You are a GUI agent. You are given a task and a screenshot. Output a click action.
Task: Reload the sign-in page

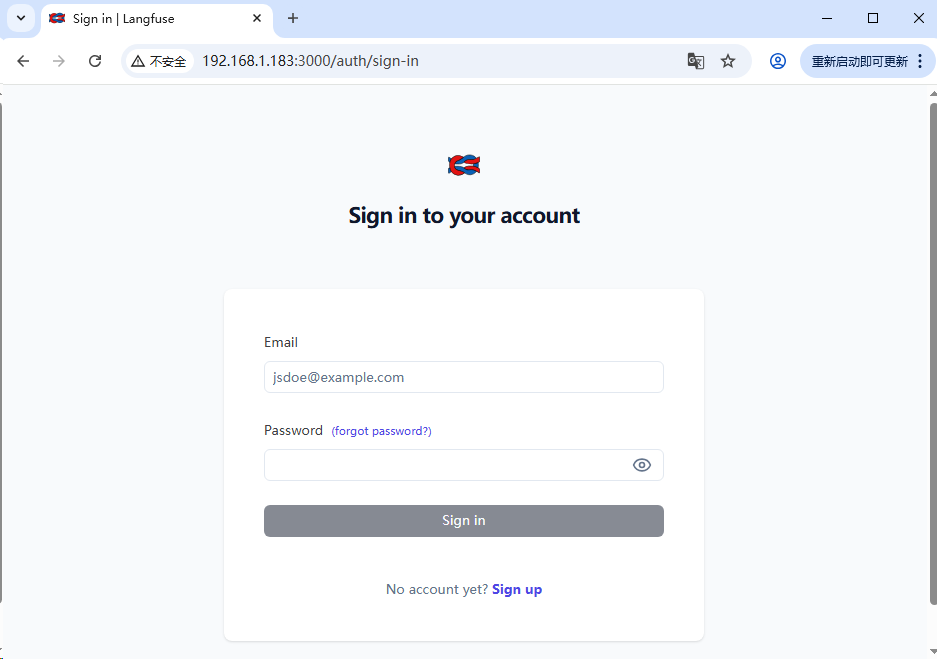[95, 61]
